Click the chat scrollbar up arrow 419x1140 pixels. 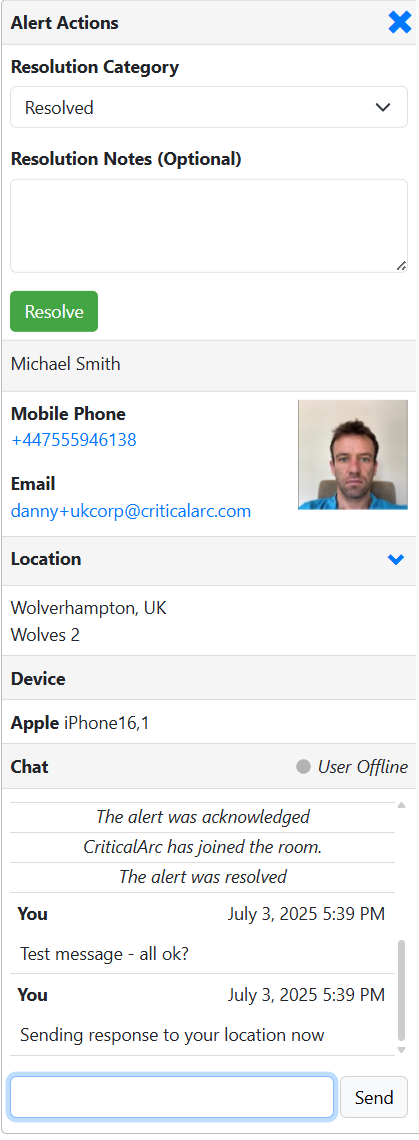coord(402,805)
